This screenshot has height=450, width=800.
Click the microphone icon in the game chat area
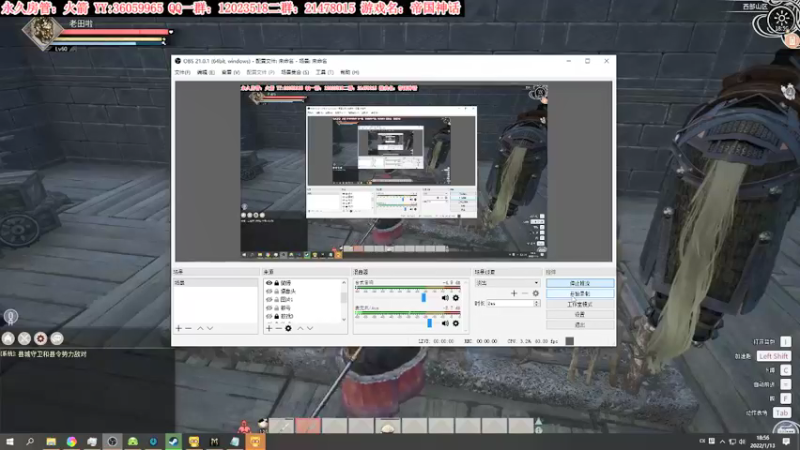[x=11, y=317]
